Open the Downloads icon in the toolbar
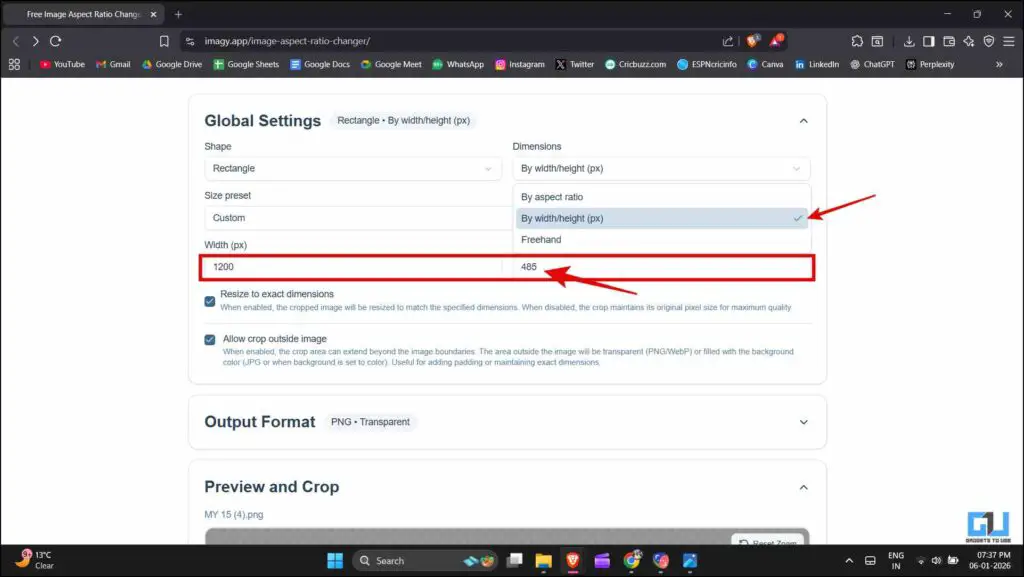This screenshot has height=577, width=1024. (910, 41)
